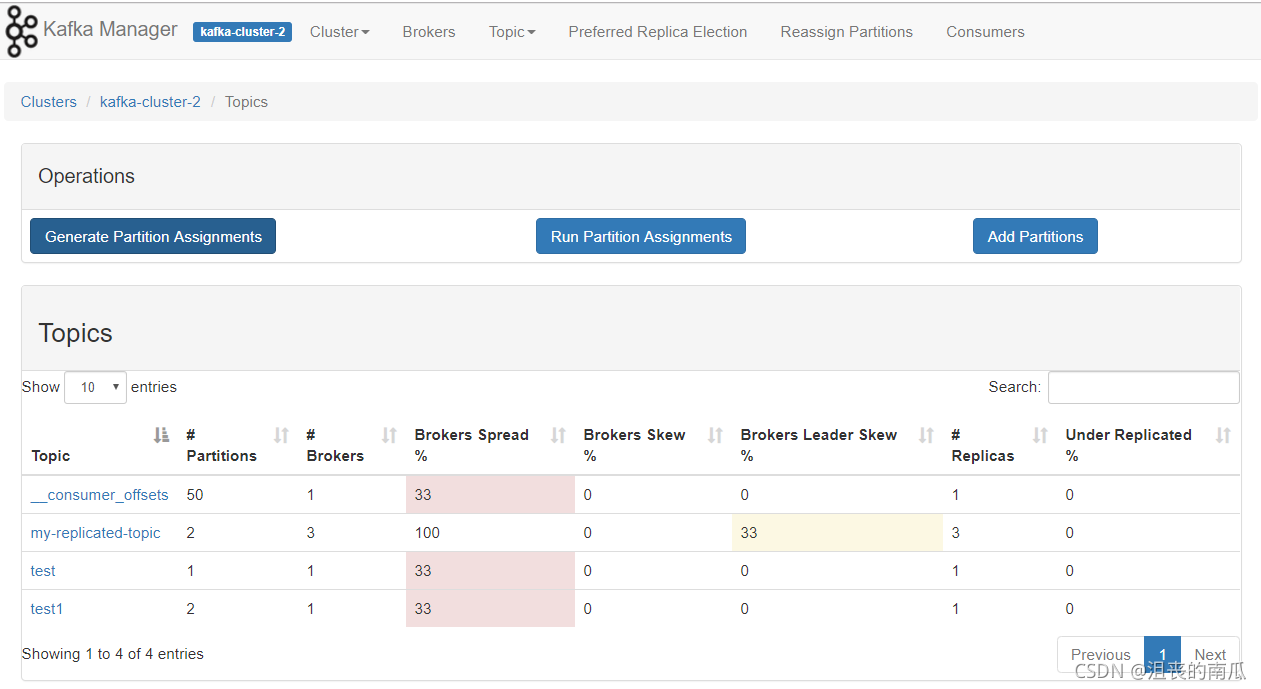Open kafka-cluster-2 breadcrumb link

click(x=150, y=102)
